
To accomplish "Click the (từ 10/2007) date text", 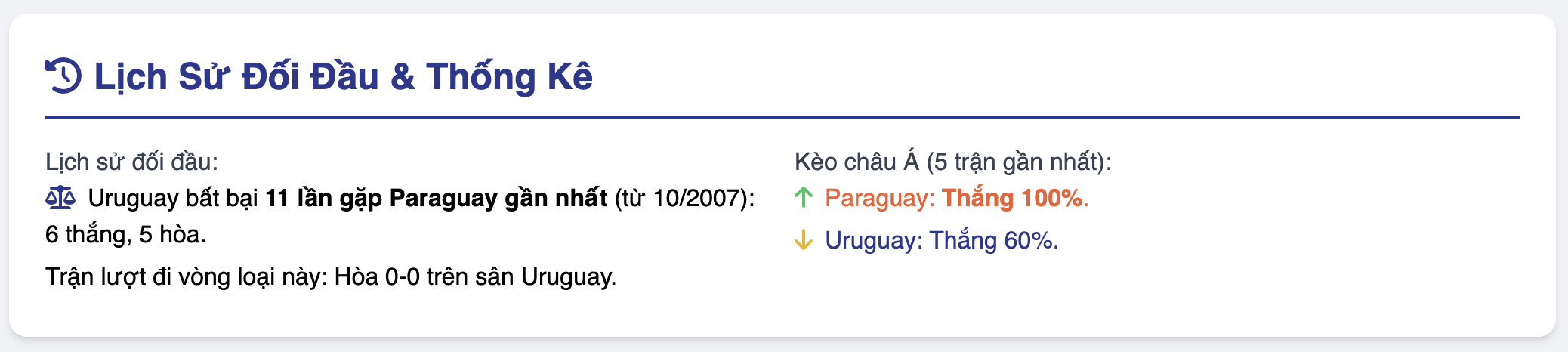I will tap(684, 198).
